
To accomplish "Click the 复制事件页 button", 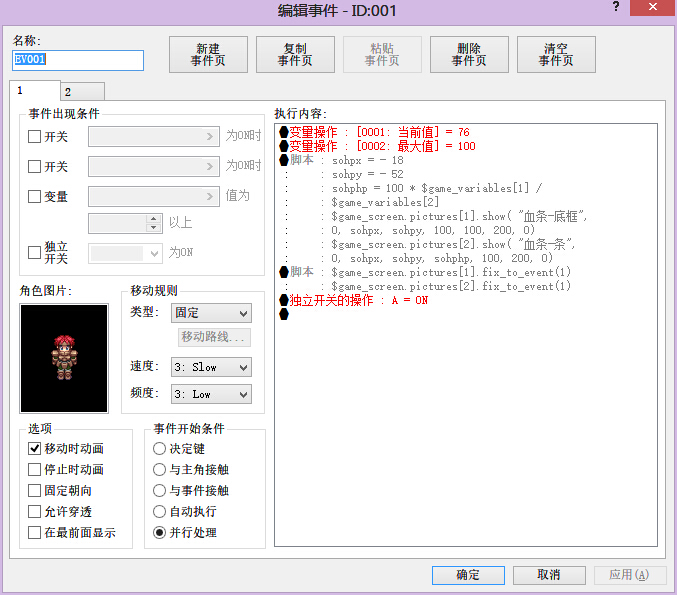I will tap(295, 54).
